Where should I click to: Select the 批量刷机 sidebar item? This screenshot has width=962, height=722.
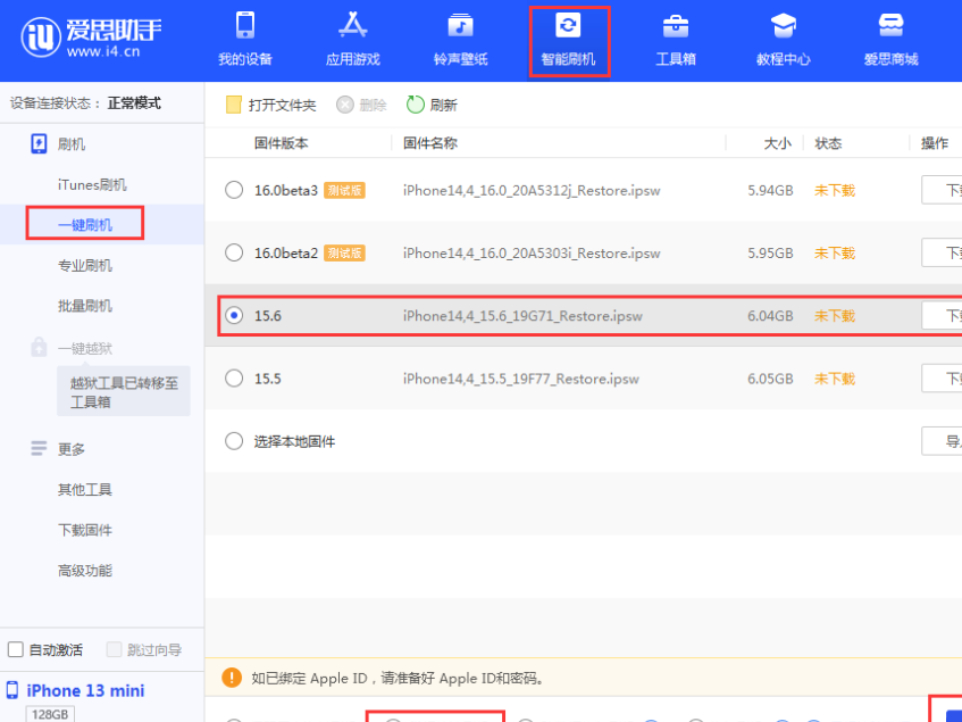(85, 305)
